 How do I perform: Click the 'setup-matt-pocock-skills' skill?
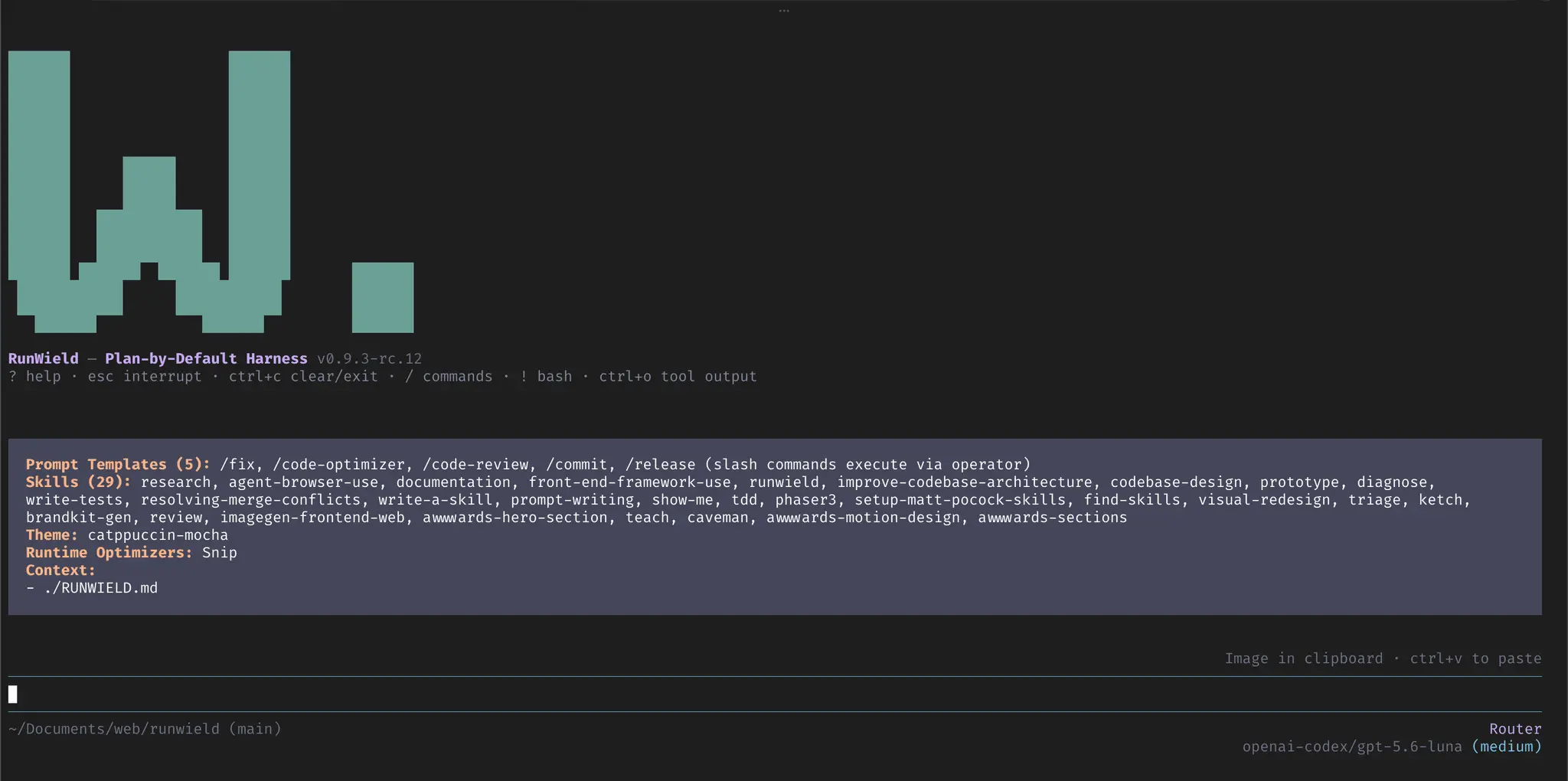pyautogui.click(x=960, y=499)
